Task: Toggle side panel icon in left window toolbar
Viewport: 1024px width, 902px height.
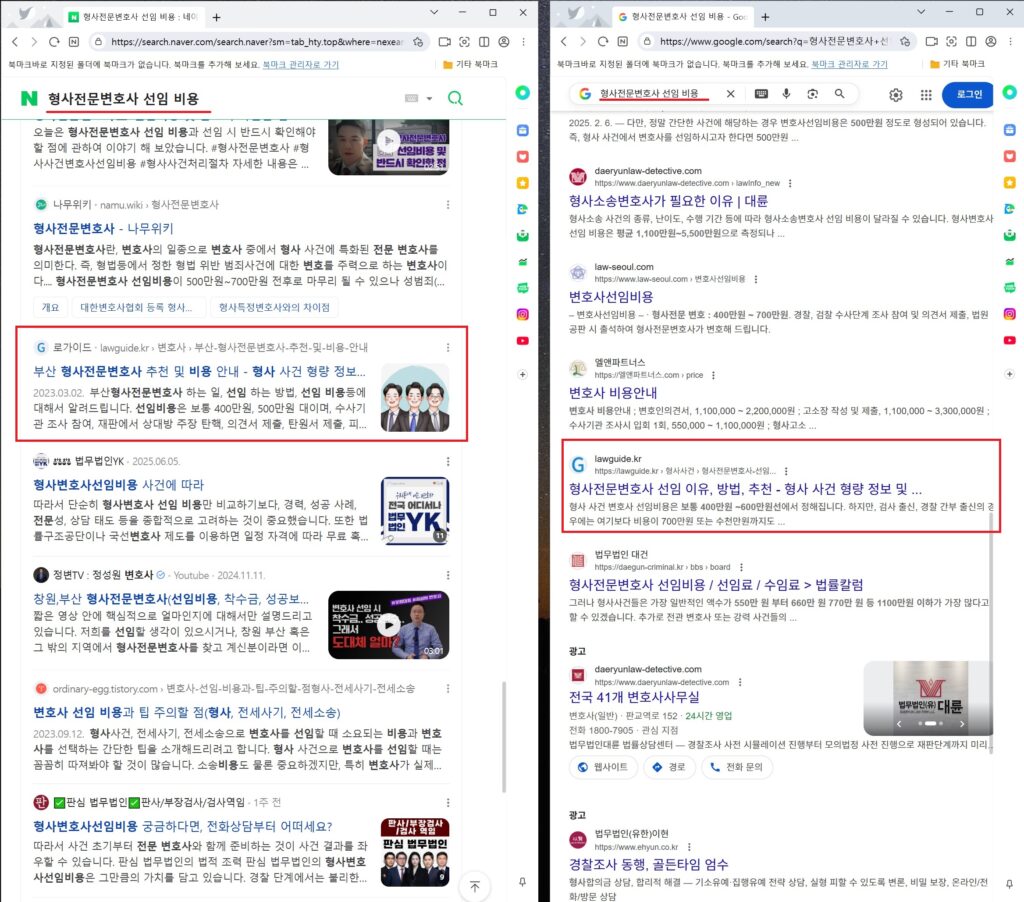Action: click(x=484, y=42)
